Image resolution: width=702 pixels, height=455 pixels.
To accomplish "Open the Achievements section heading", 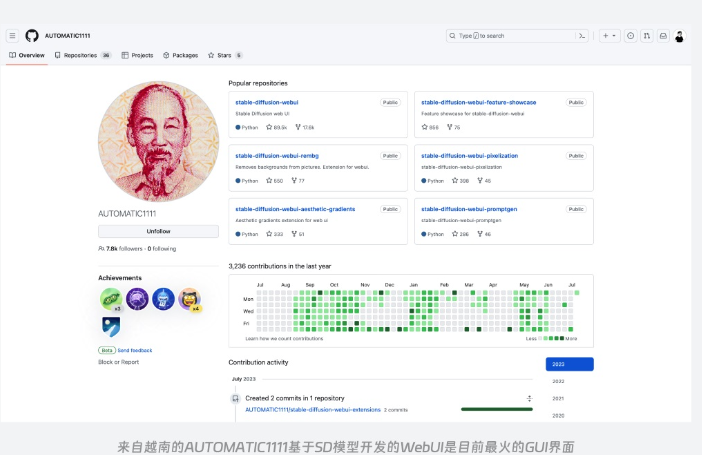I will pyautogui.click(x=120, y=278).
